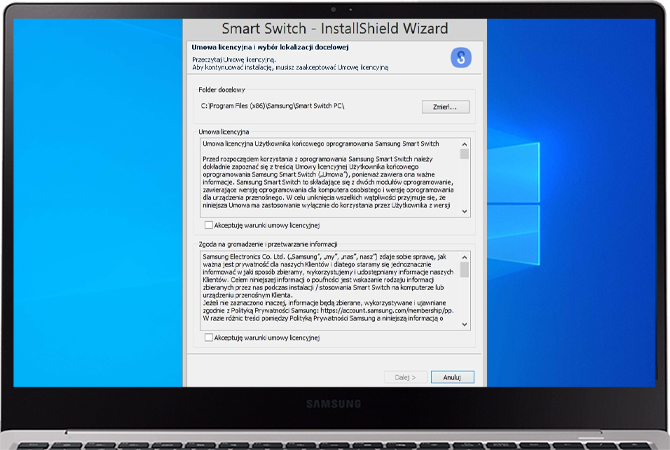Click the Zmień... button for destination folder
670x450 pixels.
[446, 107]
